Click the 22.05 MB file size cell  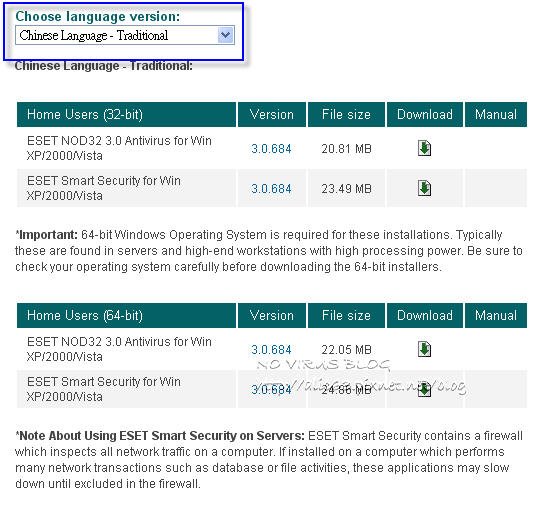click(x=346, y=350)
